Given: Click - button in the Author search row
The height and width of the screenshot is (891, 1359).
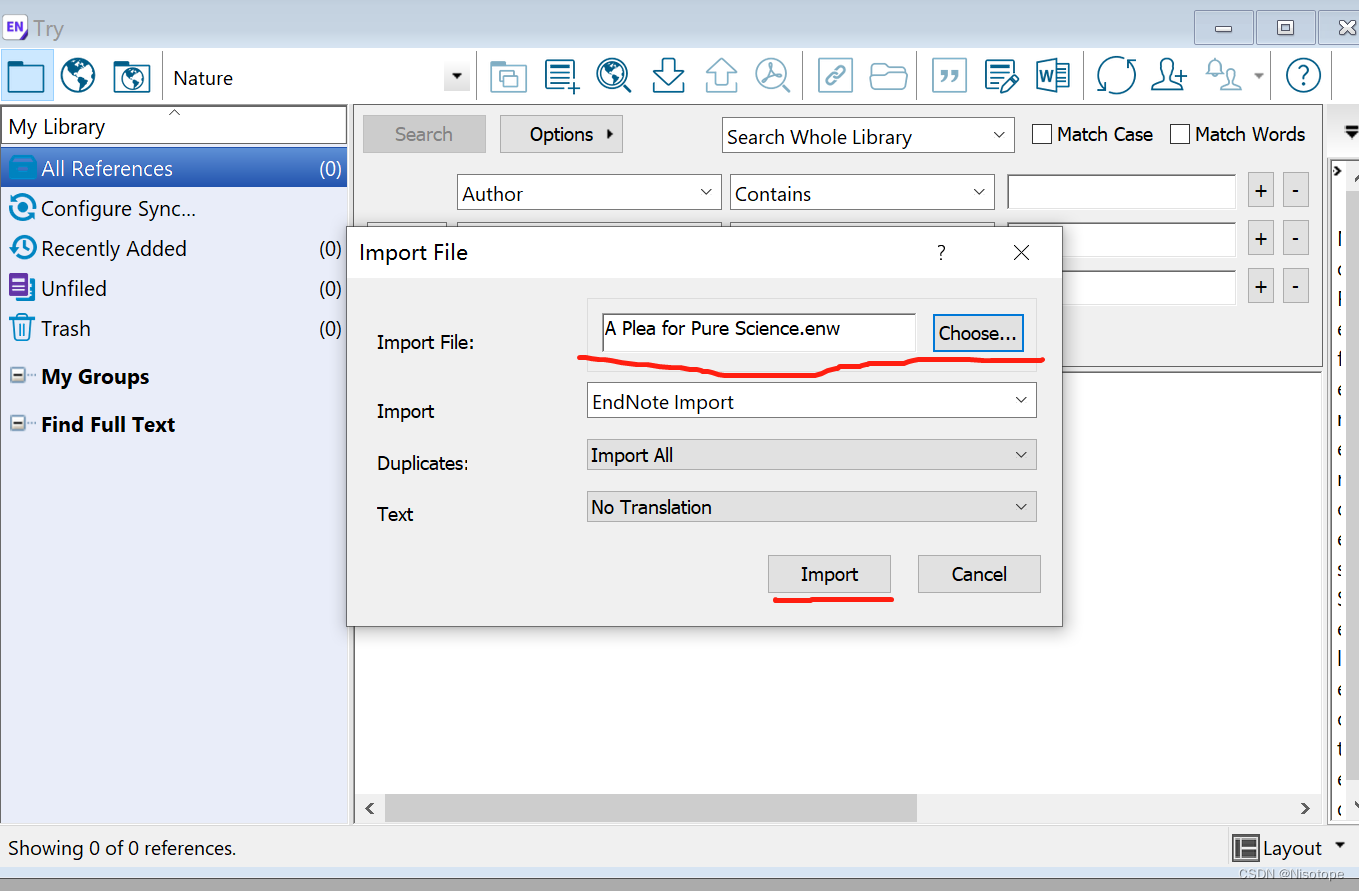Looking at the screenshot, I should coord(1295,190).
